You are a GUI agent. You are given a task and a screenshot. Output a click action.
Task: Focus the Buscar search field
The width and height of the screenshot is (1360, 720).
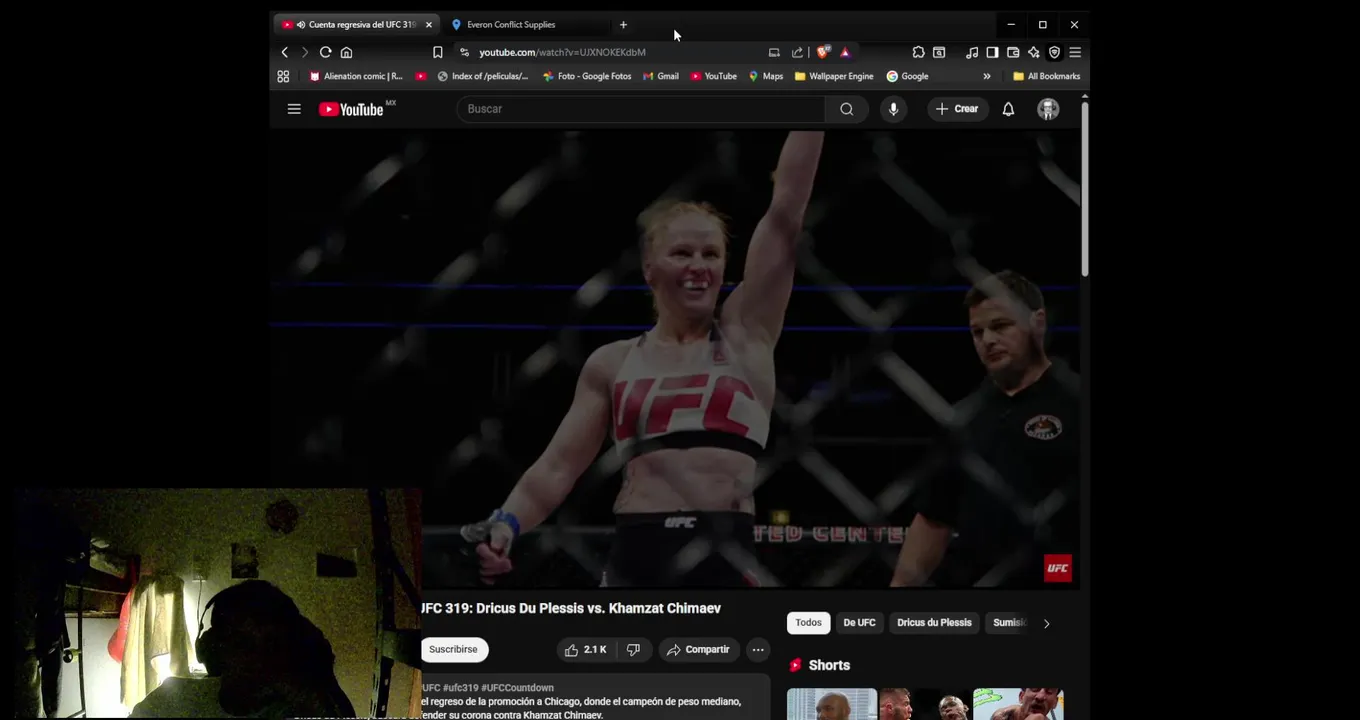point(641,109)
